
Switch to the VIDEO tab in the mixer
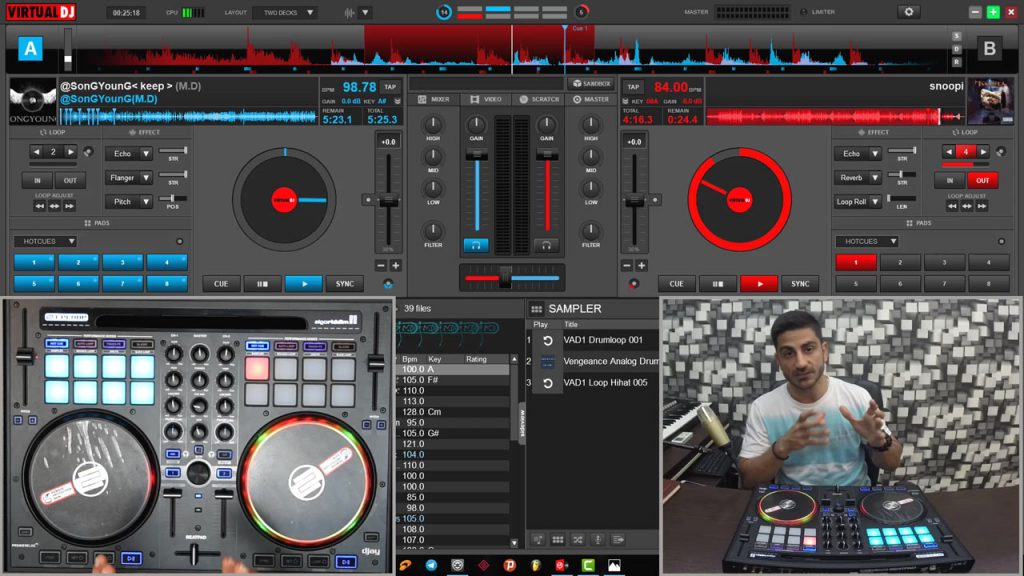(487, 100)
